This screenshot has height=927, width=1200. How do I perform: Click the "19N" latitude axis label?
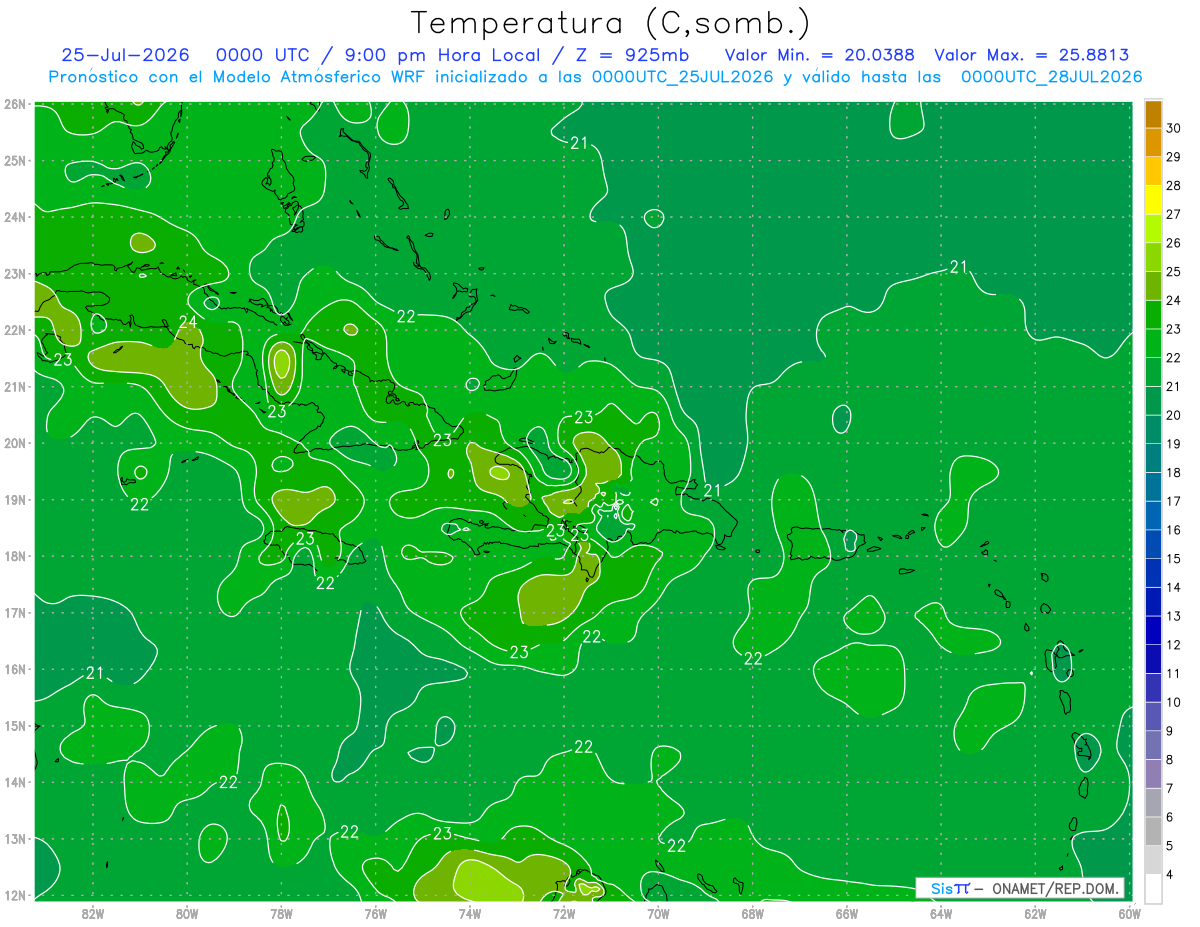[x=15, y=500]
